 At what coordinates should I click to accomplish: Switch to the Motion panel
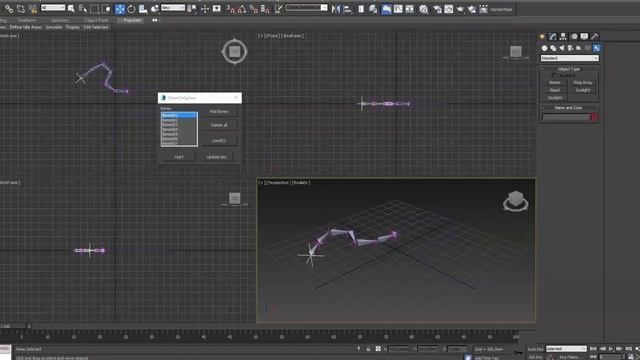[x=574, y=36]
